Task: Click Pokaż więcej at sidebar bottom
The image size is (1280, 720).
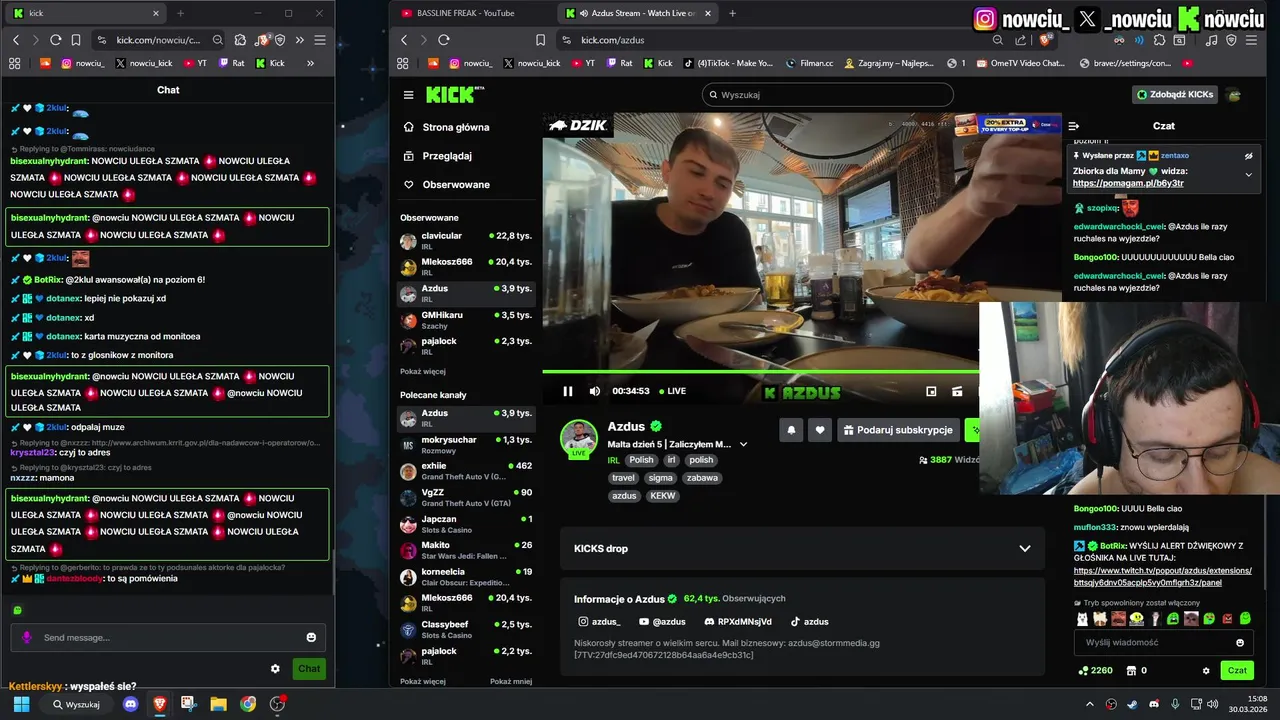Action: (423, 681)
